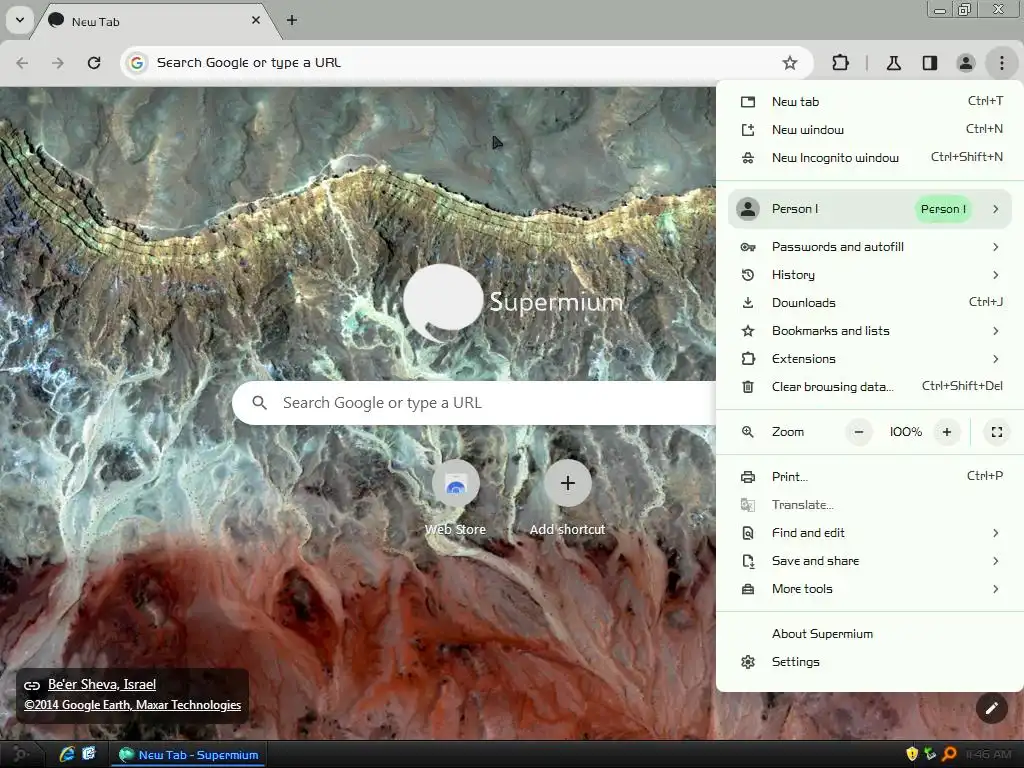Expand the Extensions submenu
Viewport: 1024px width, 768px height.
pos(869,359)
